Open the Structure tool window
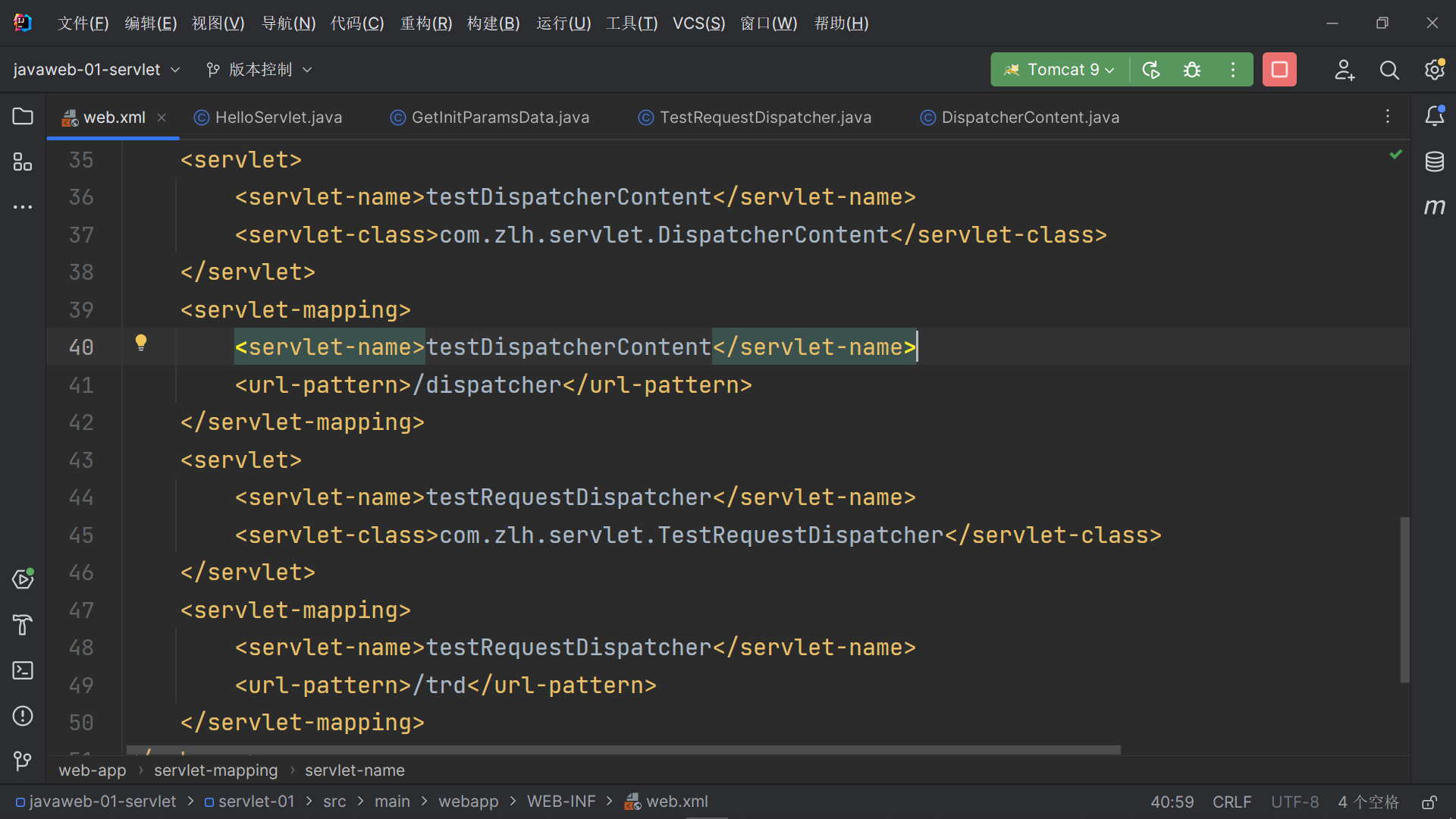The image size is (1456, 819). pyautogui.click(x=22, y=162)
